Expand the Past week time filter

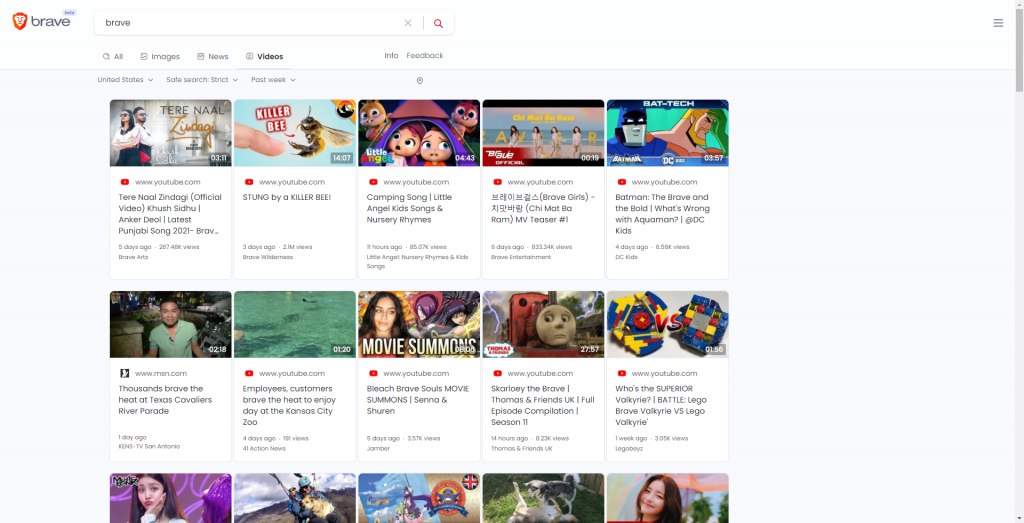(273, 80)
